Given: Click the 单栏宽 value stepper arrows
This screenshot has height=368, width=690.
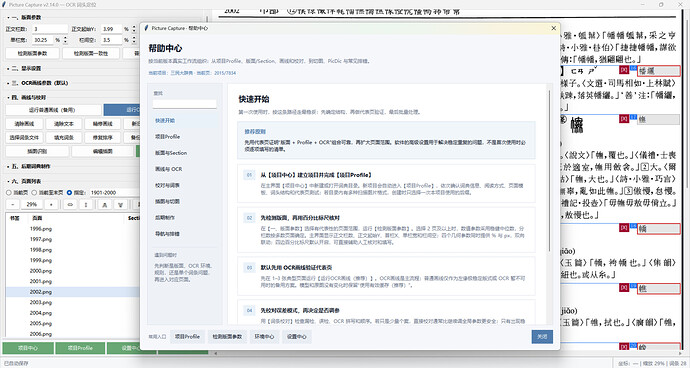Looking at the screenshot, I should pos(66,40).
